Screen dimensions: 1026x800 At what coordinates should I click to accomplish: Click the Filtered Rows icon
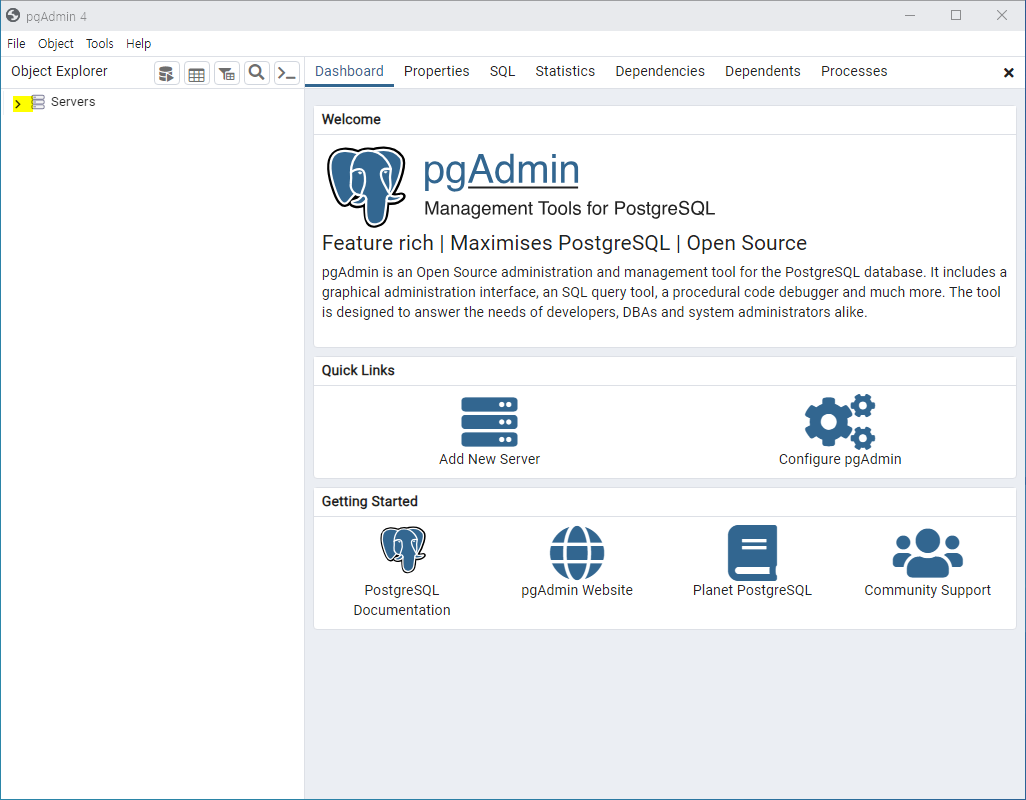pyautogui.click(x=227, y=73)
